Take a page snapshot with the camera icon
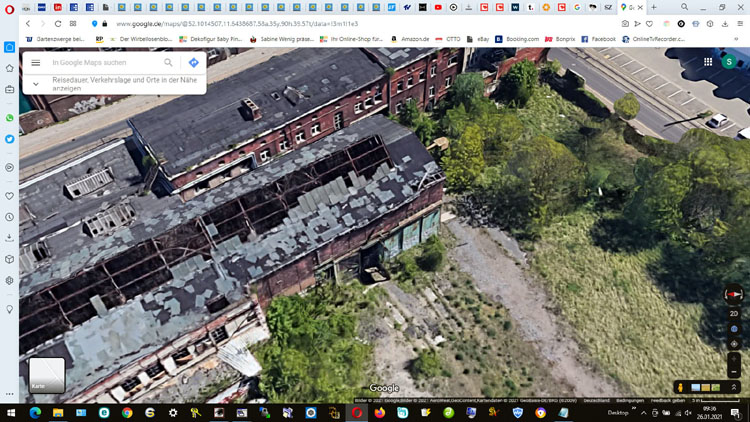The height and width of the screenshot is (422, 750). 625,23
